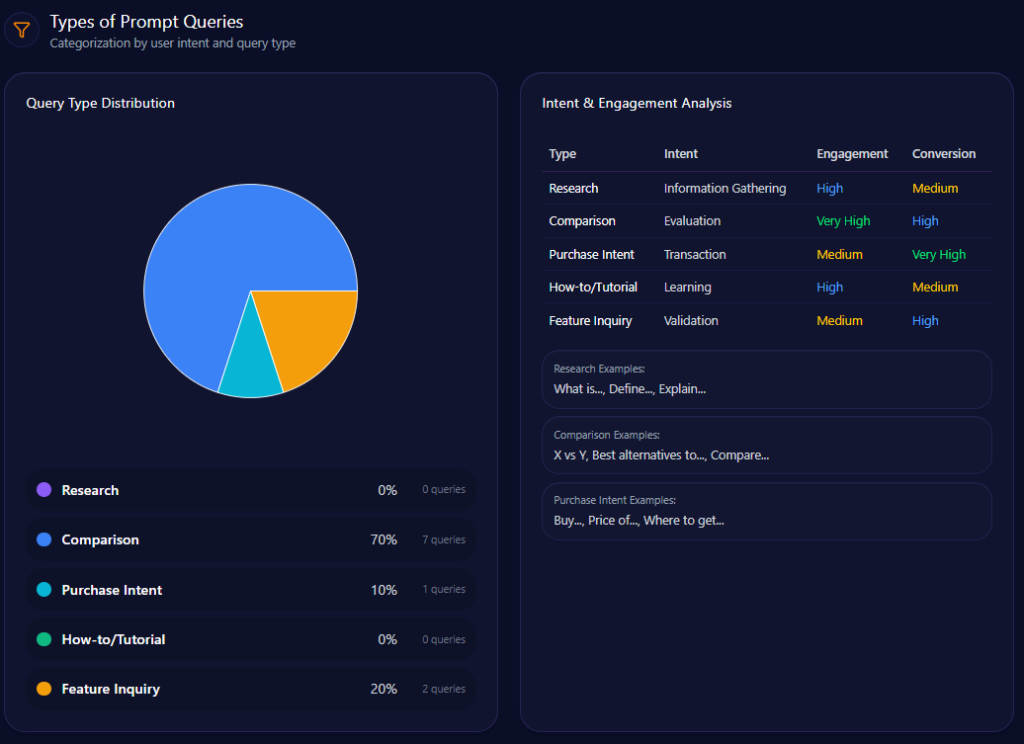Click the teal Purchase Intent legend dot
The width and height of the screenshot is (1024, 744).
pos(44,590)
